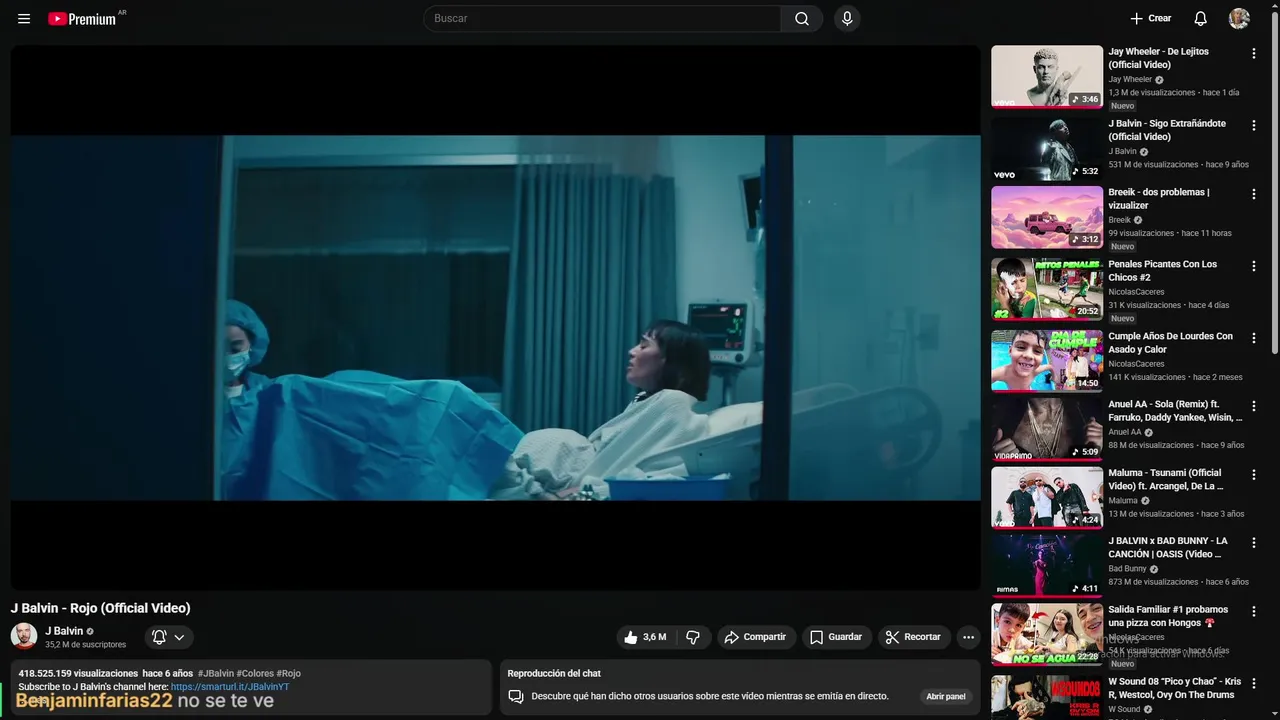Open title Cumple Años De Lourdes Con Asado
This screenshot has width=1280, height=720.
(1171, 343)
